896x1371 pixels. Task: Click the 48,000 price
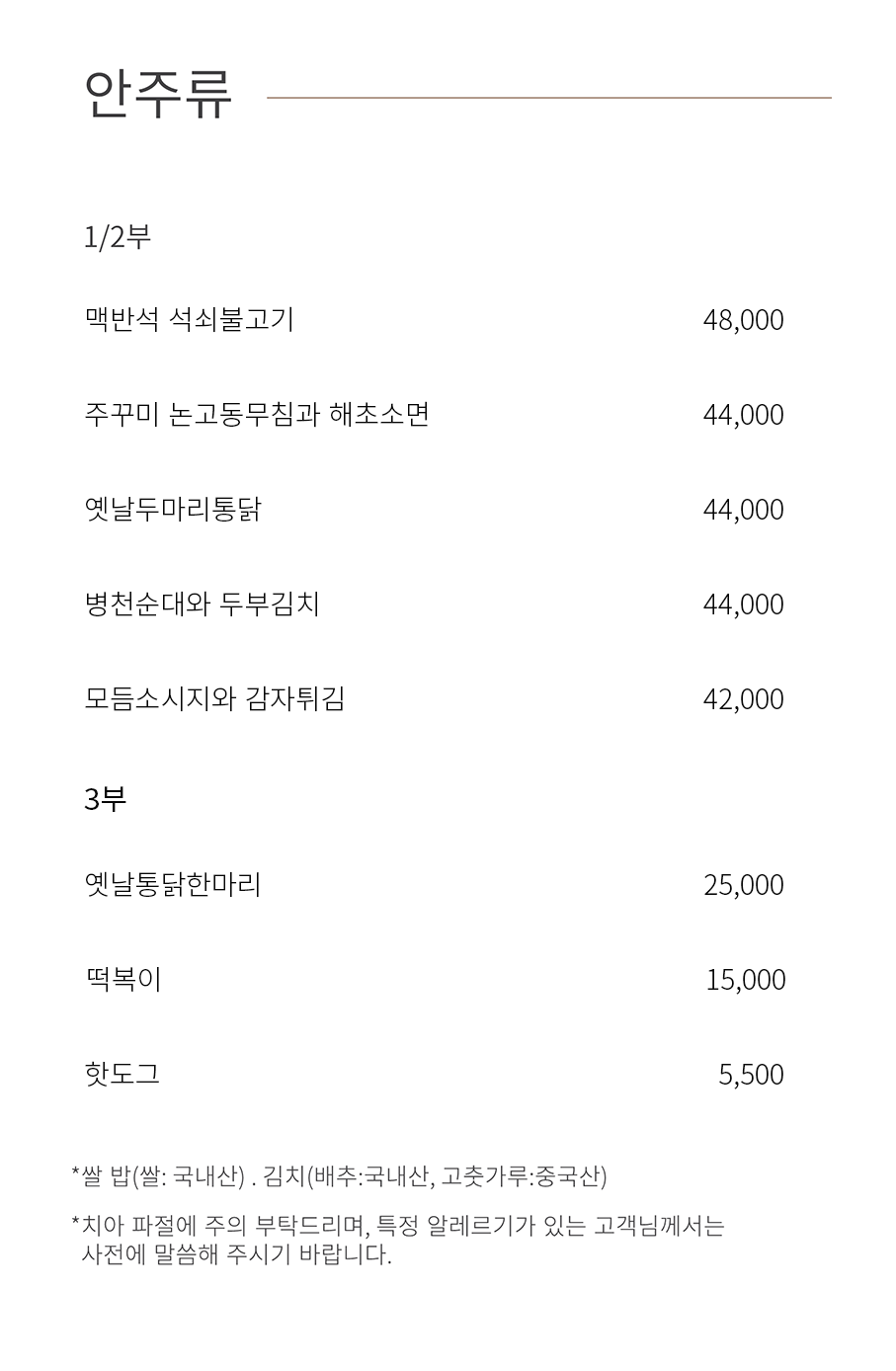tap(743, 320)
